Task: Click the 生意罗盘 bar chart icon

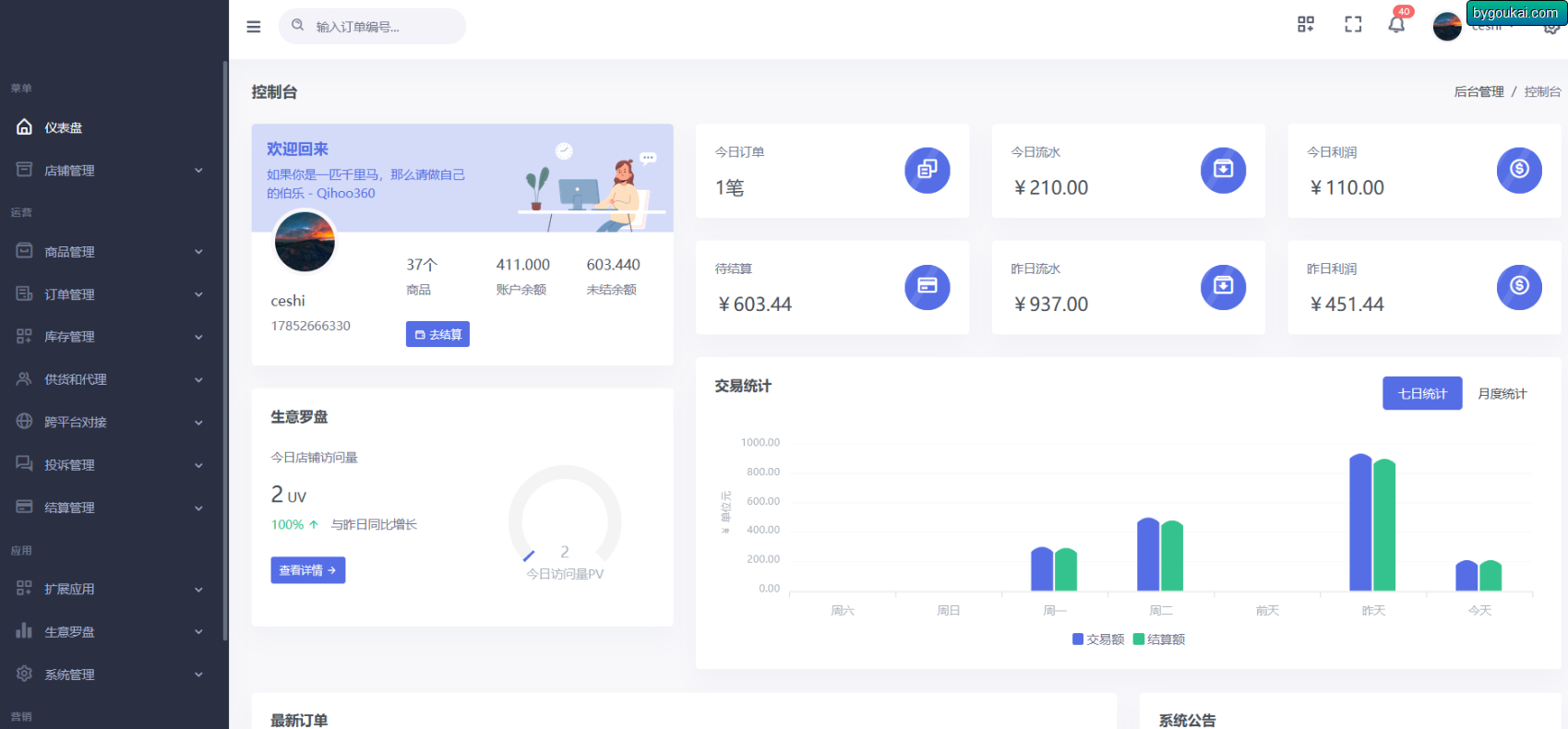Action: 25,630
